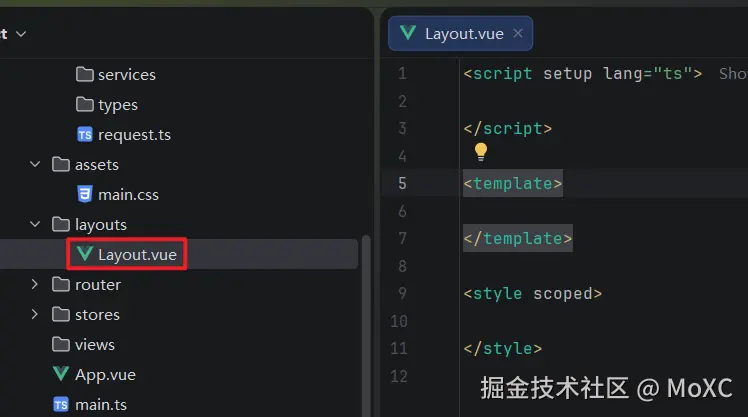Click the script setup tag on line 1
The image size is (748, 417).
[x=582, y=73]
